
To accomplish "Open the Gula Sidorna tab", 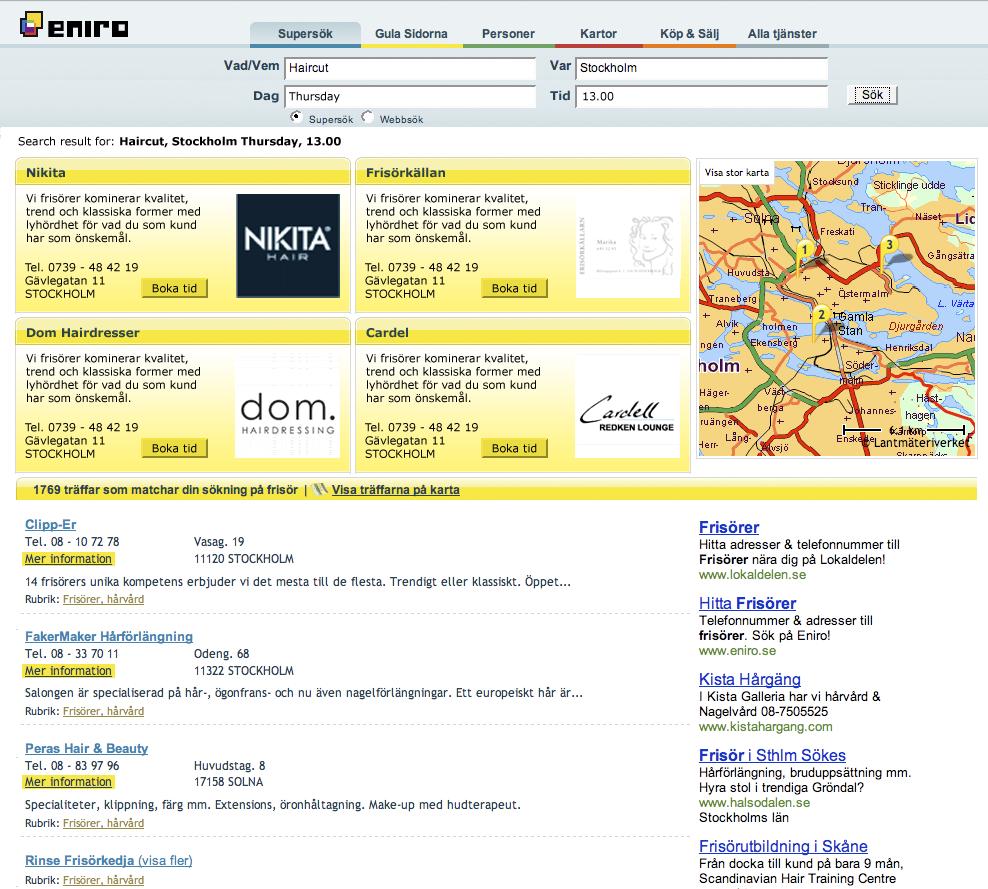I will point(411,34).
